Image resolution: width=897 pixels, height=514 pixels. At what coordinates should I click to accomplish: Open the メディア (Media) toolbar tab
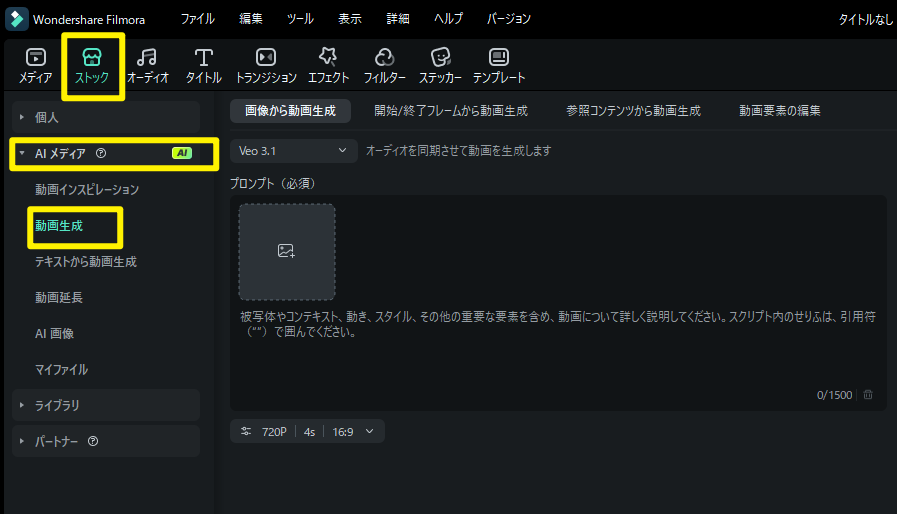35,66
